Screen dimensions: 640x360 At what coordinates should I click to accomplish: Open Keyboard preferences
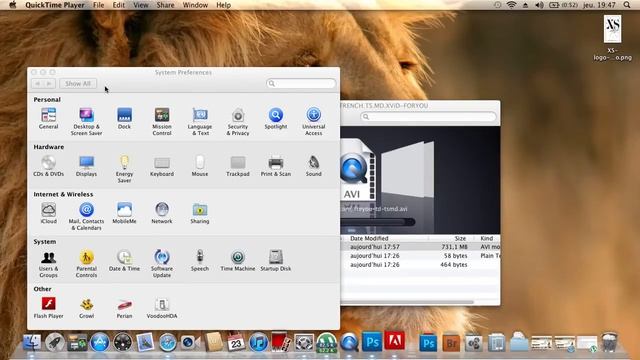click(162, 166)
